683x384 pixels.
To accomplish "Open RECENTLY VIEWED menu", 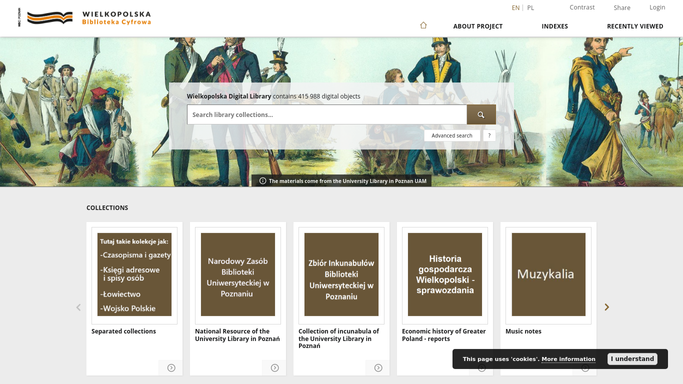I will pyautogui.click(x=635, y=26).
